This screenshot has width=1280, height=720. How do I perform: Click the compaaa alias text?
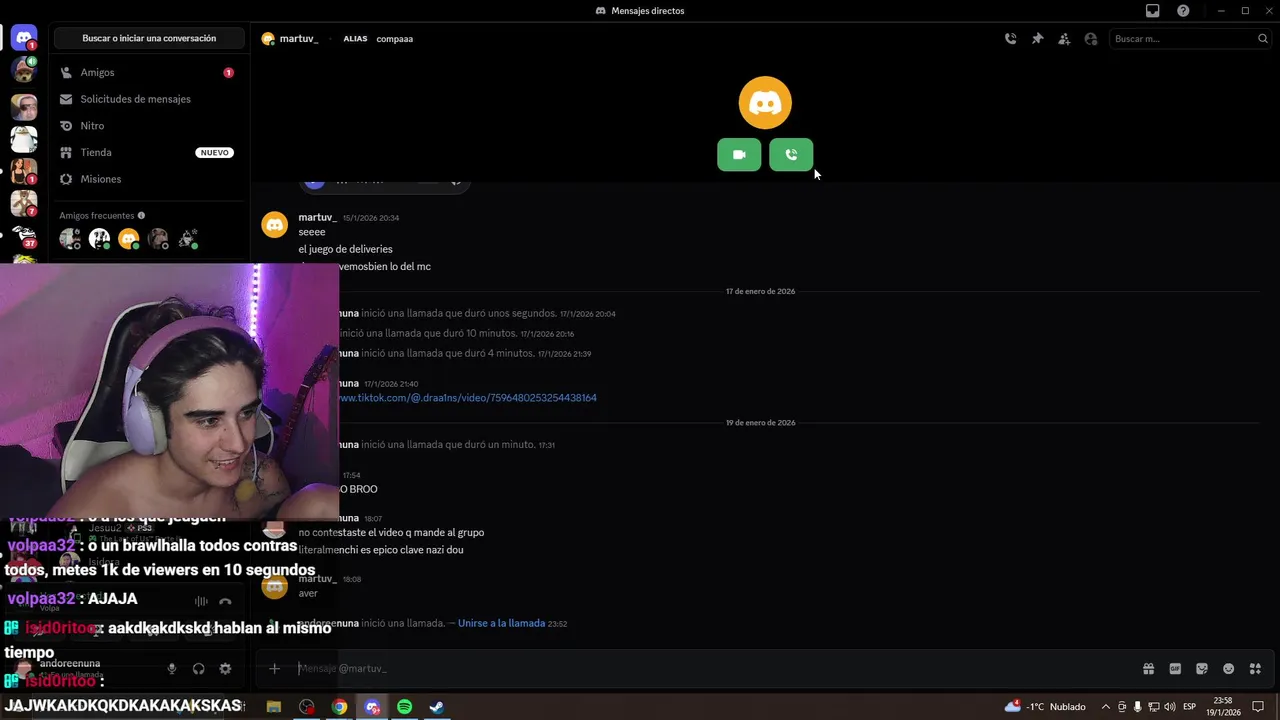pyautogui.click(x=395, y=39)
